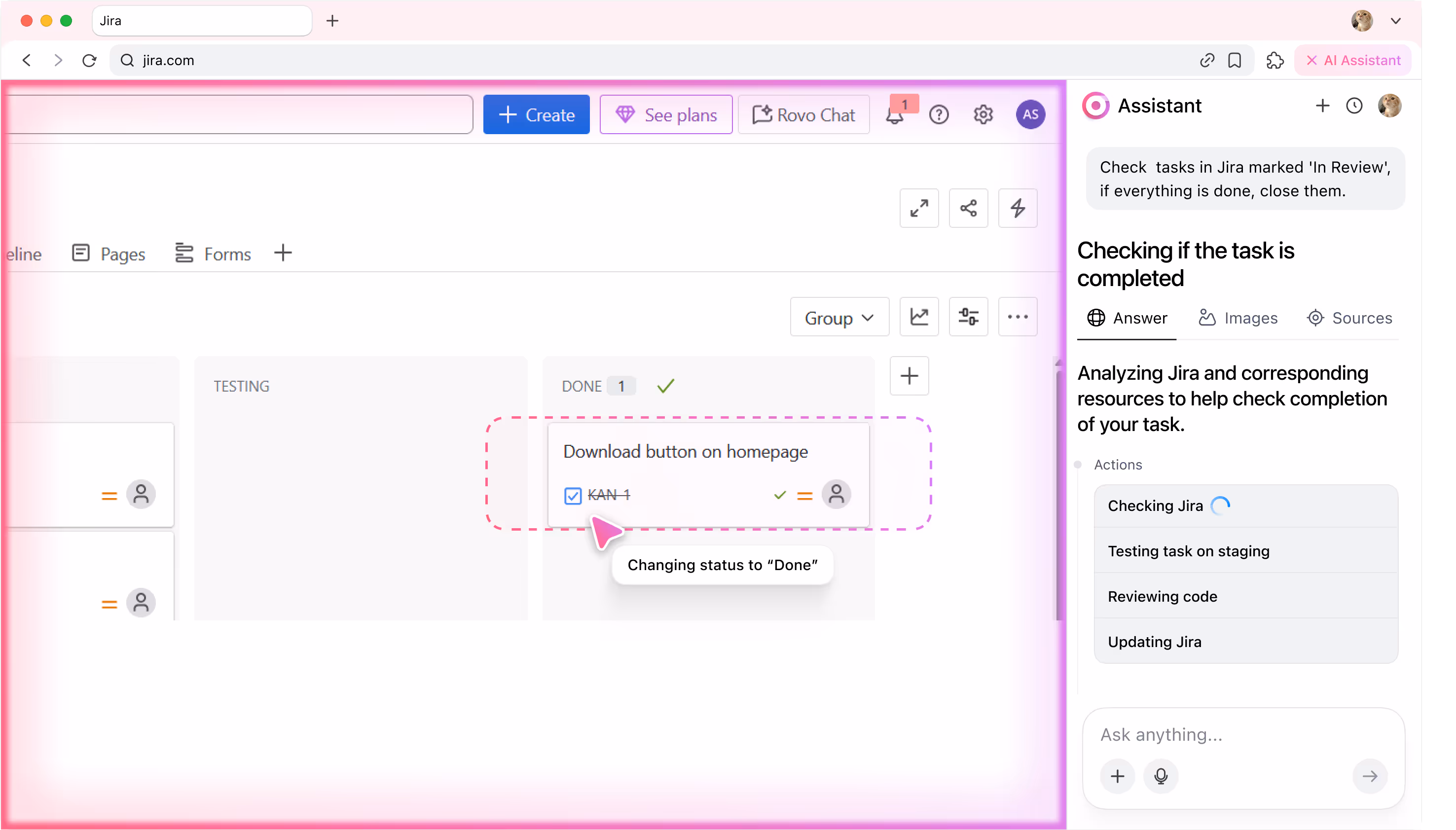Bookmark the current page
Viewport: 1456px width, 830px height.
[x=1235, y=60]
